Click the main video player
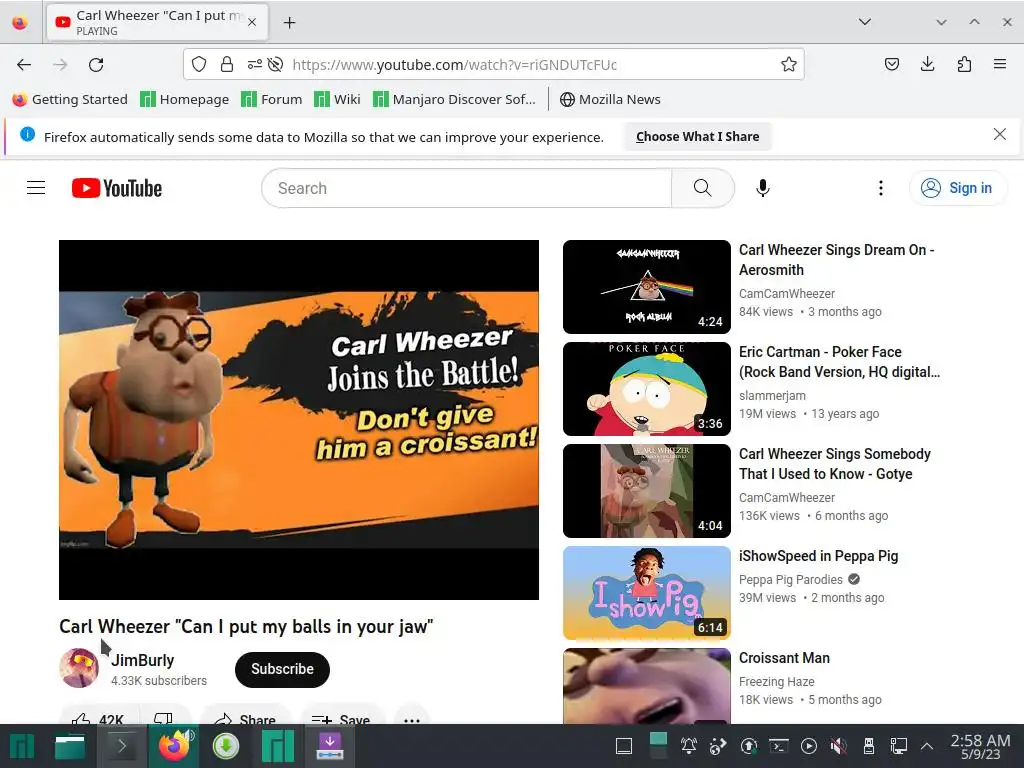1024x768 pixels. (298, 419)
